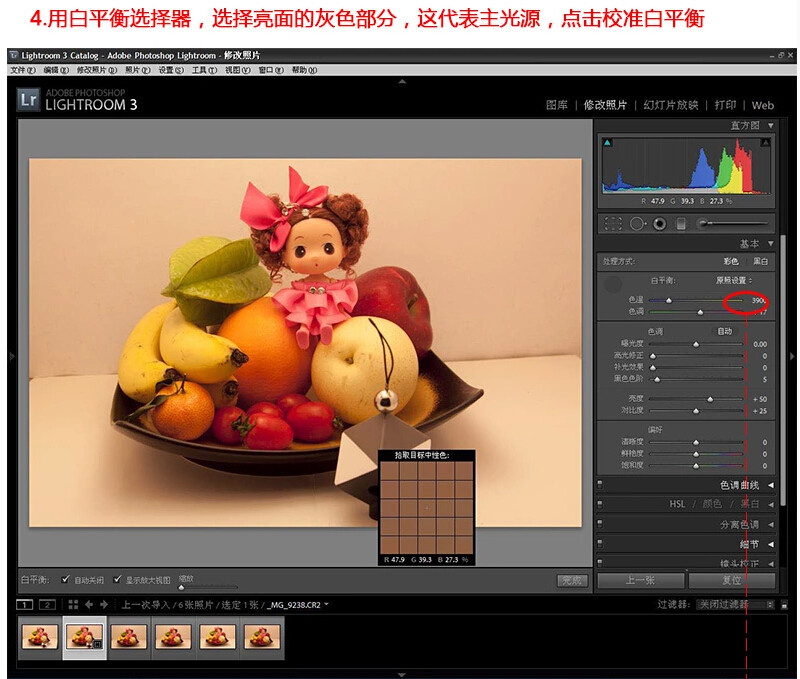Collapse the 基本 panel

(771, 243)
